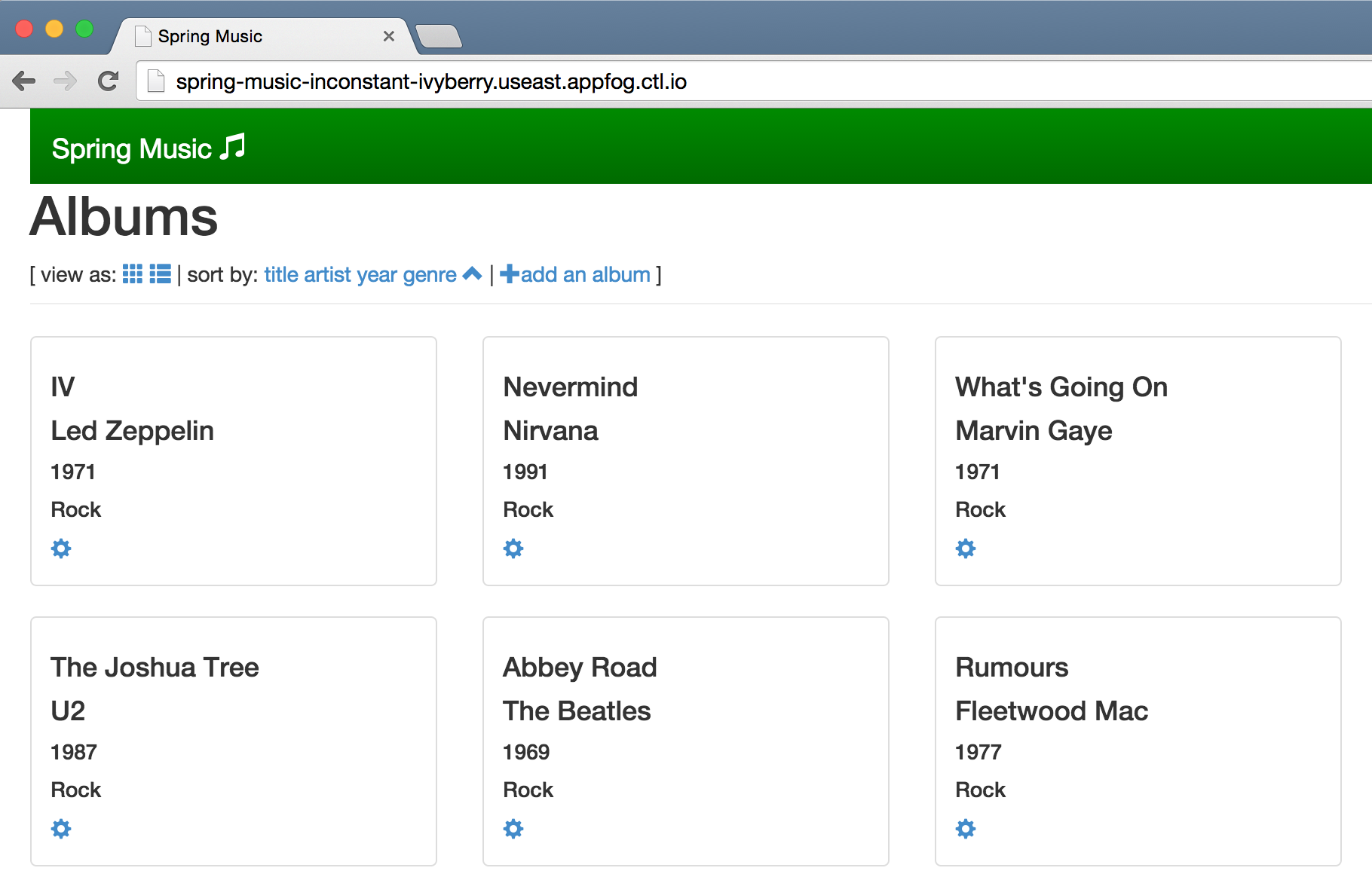Click Rock genre on Led Zeppelin card

pyautogui.click(x=76, y=510)
